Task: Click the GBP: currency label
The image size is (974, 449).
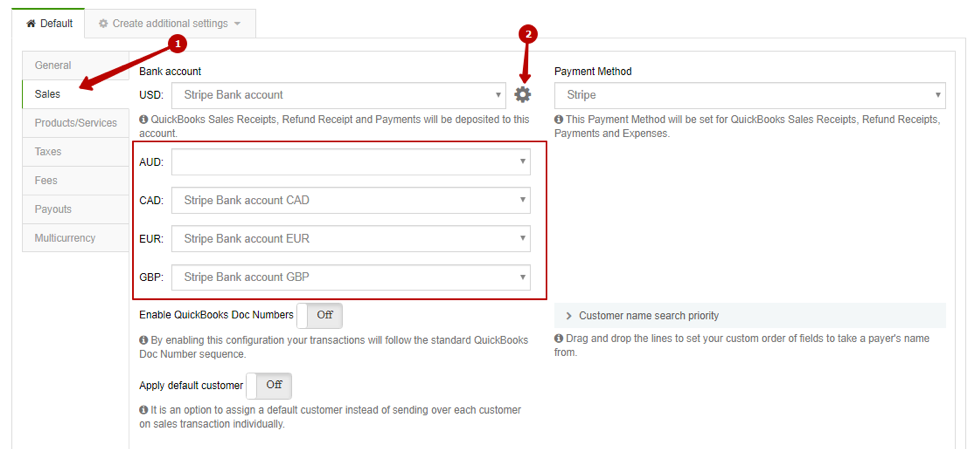Action: point(152,278)
